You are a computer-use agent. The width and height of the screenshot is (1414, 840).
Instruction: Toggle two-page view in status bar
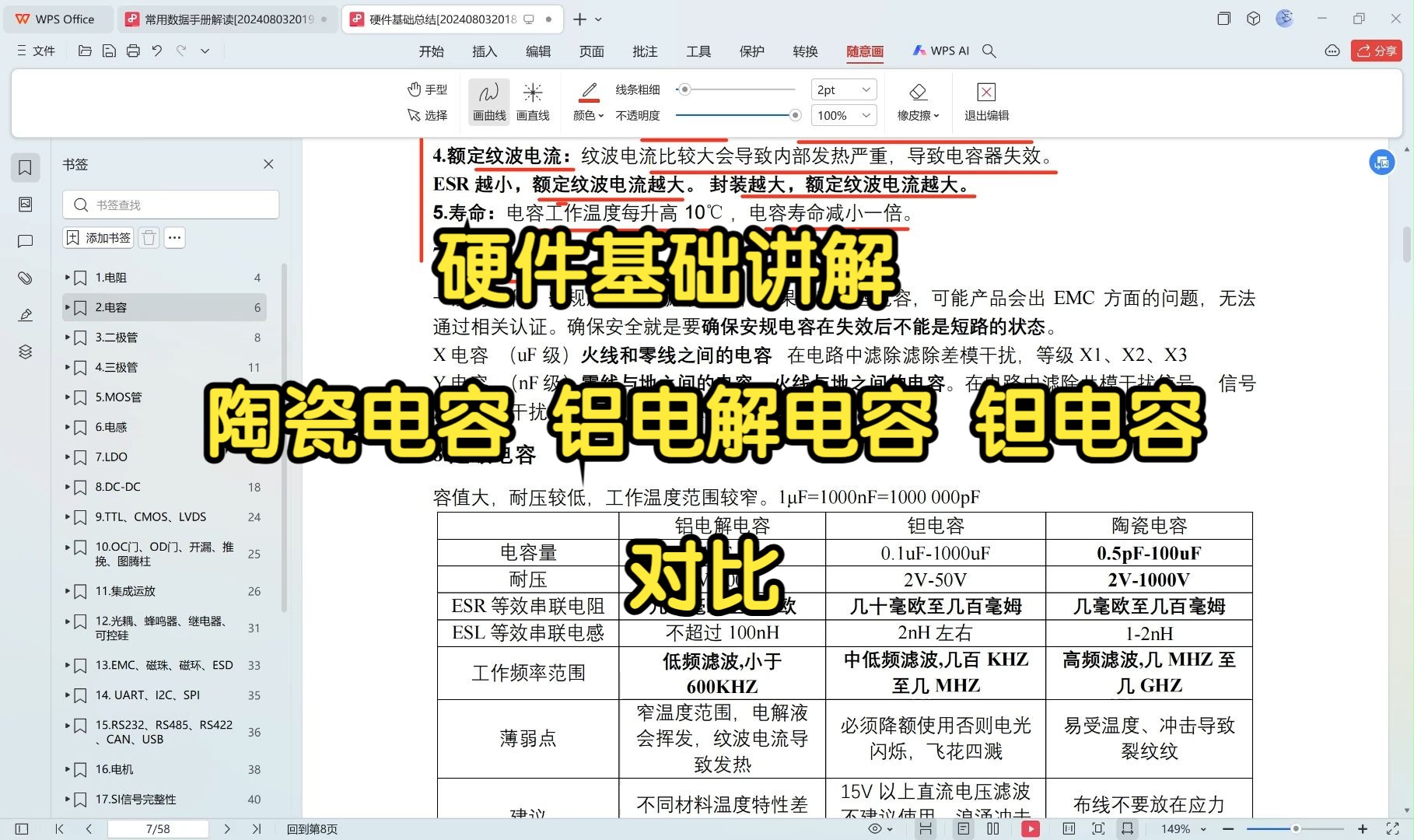point(993,829)
